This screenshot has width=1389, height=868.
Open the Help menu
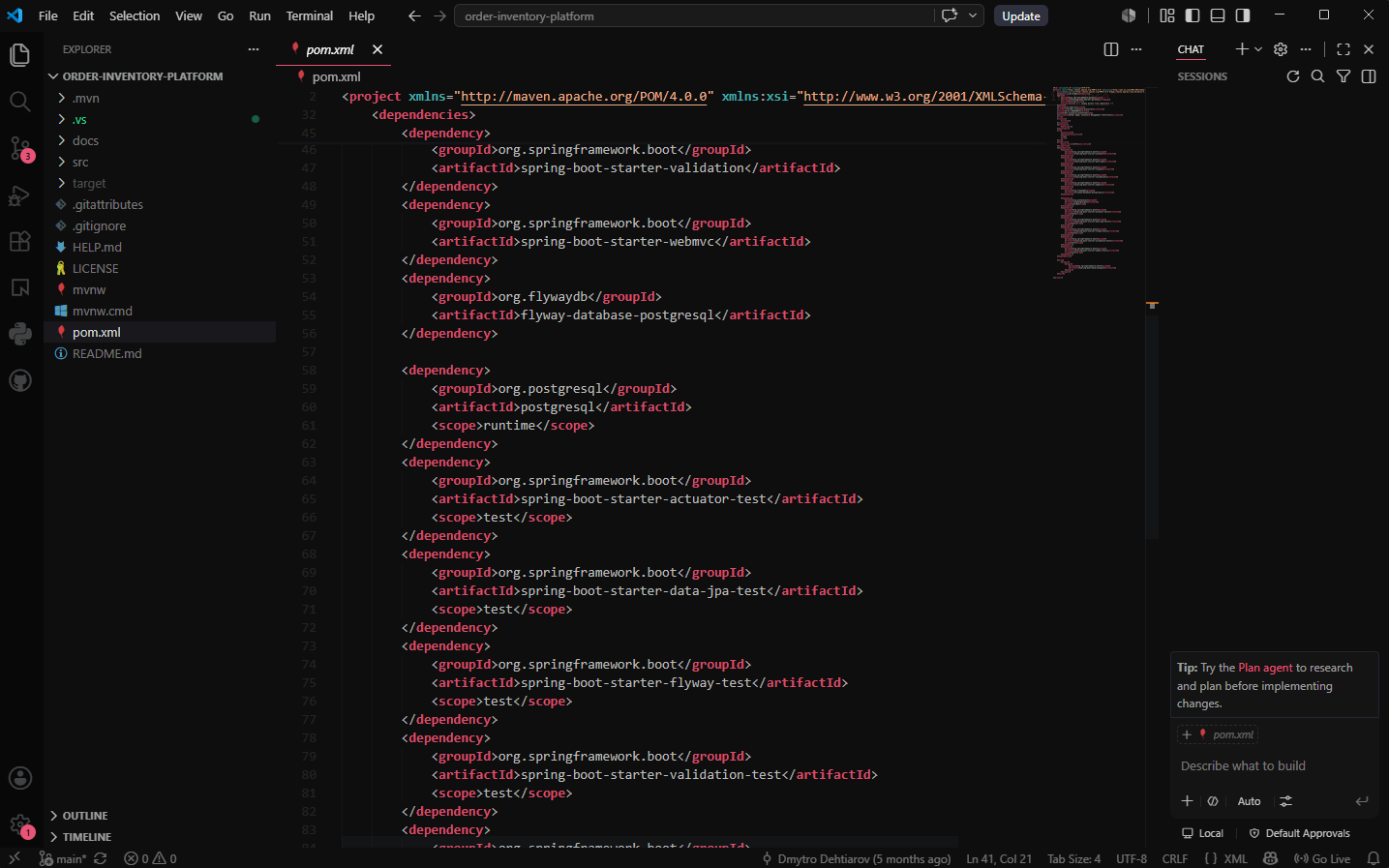(361, 15)
